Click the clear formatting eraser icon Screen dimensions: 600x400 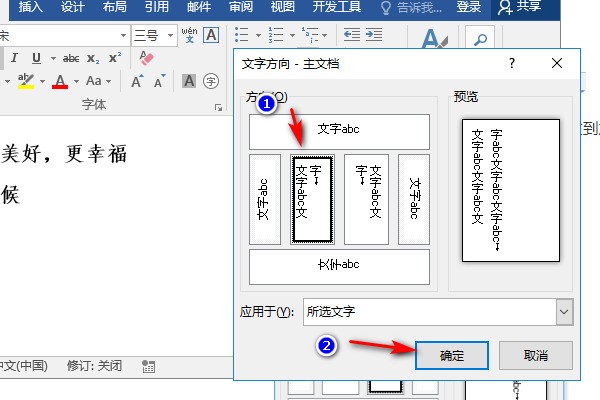[148, 58]
